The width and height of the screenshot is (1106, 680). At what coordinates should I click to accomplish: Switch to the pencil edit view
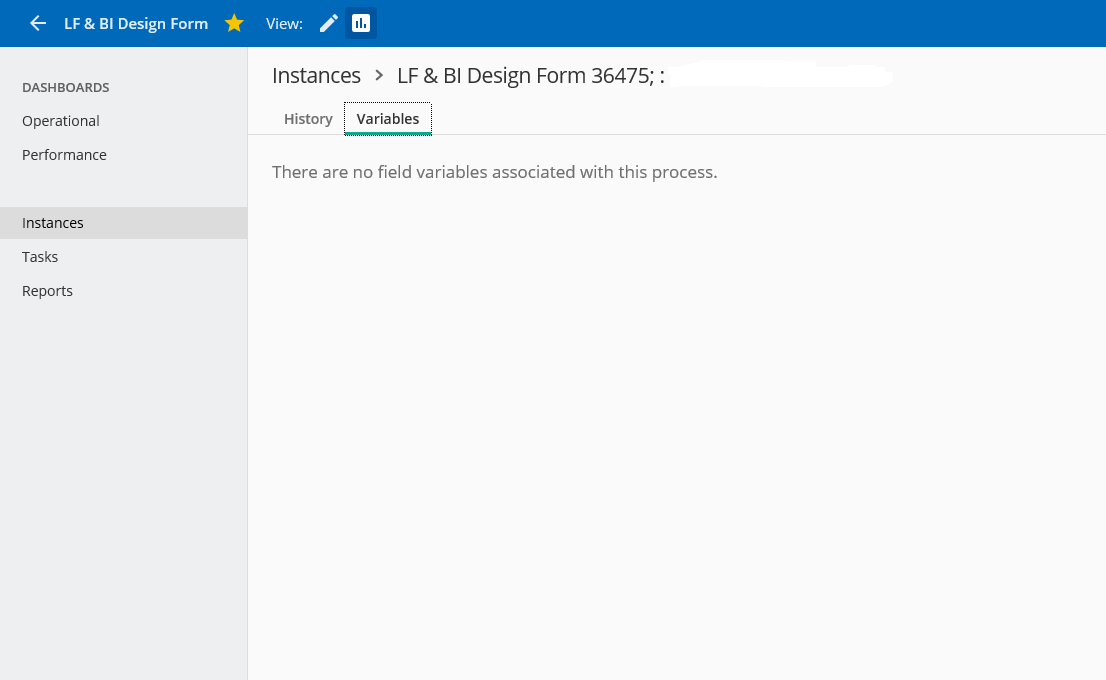(329, 23)
